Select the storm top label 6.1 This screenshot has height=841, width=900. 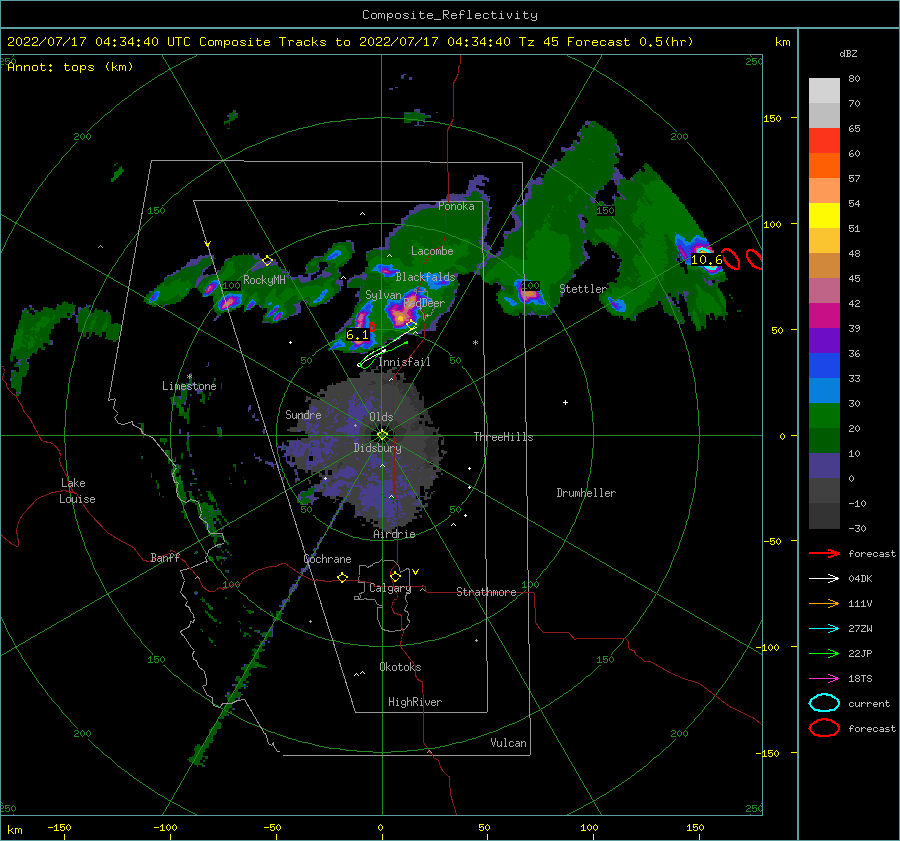(x=357, y=335)
